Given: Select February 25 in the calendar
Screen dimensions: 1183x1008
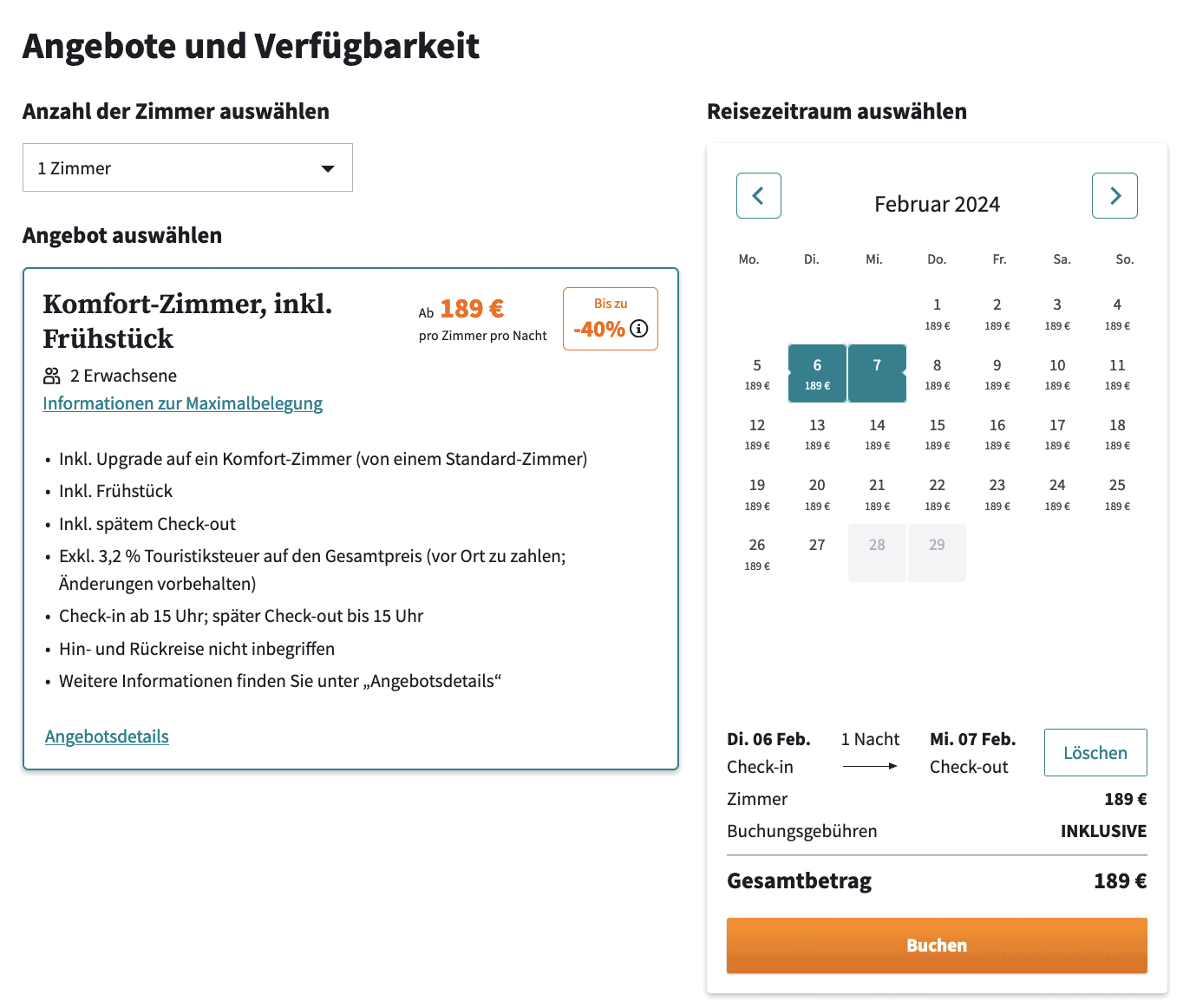Looking at the screenshot, I should (1117, 493).
